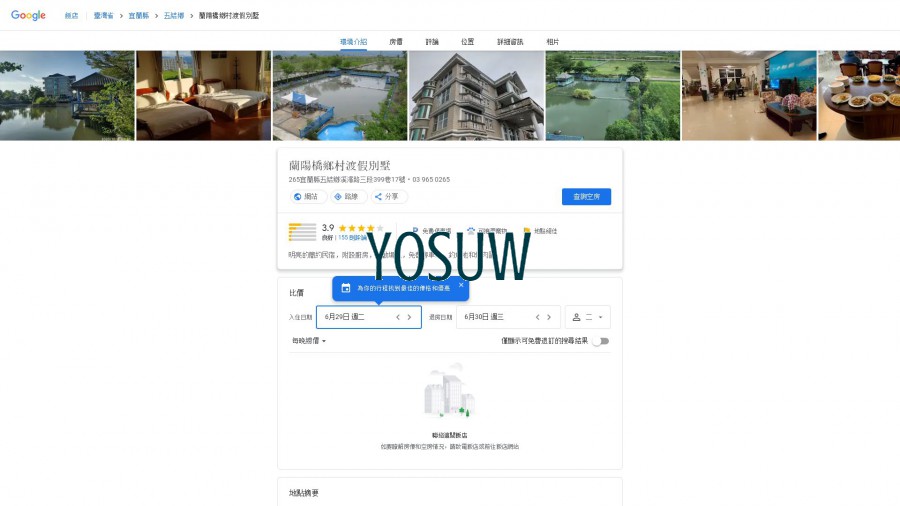Viewport: 900px width, 506px height.
Task: Open the check-in date field 6月29日
Action: click(368, 317)
